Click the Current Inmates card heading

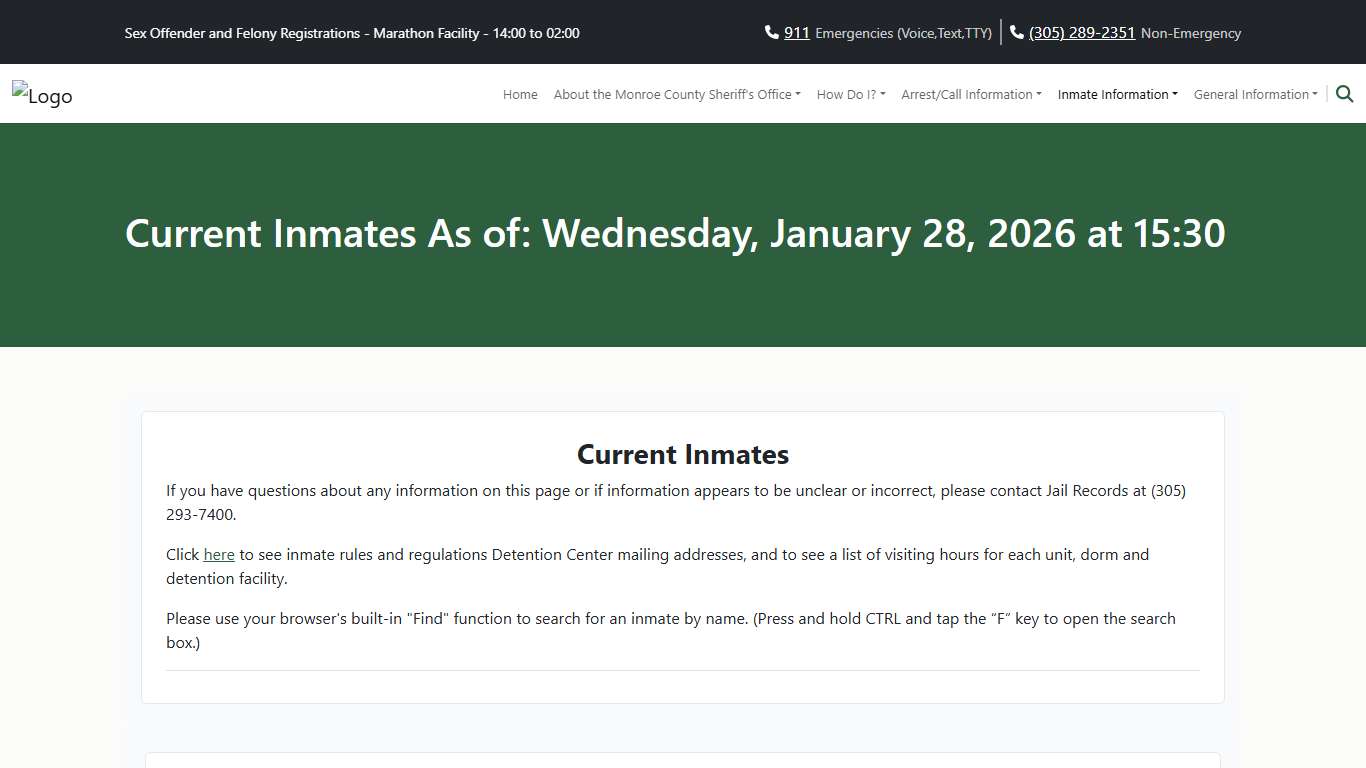(x=683, y=455)
